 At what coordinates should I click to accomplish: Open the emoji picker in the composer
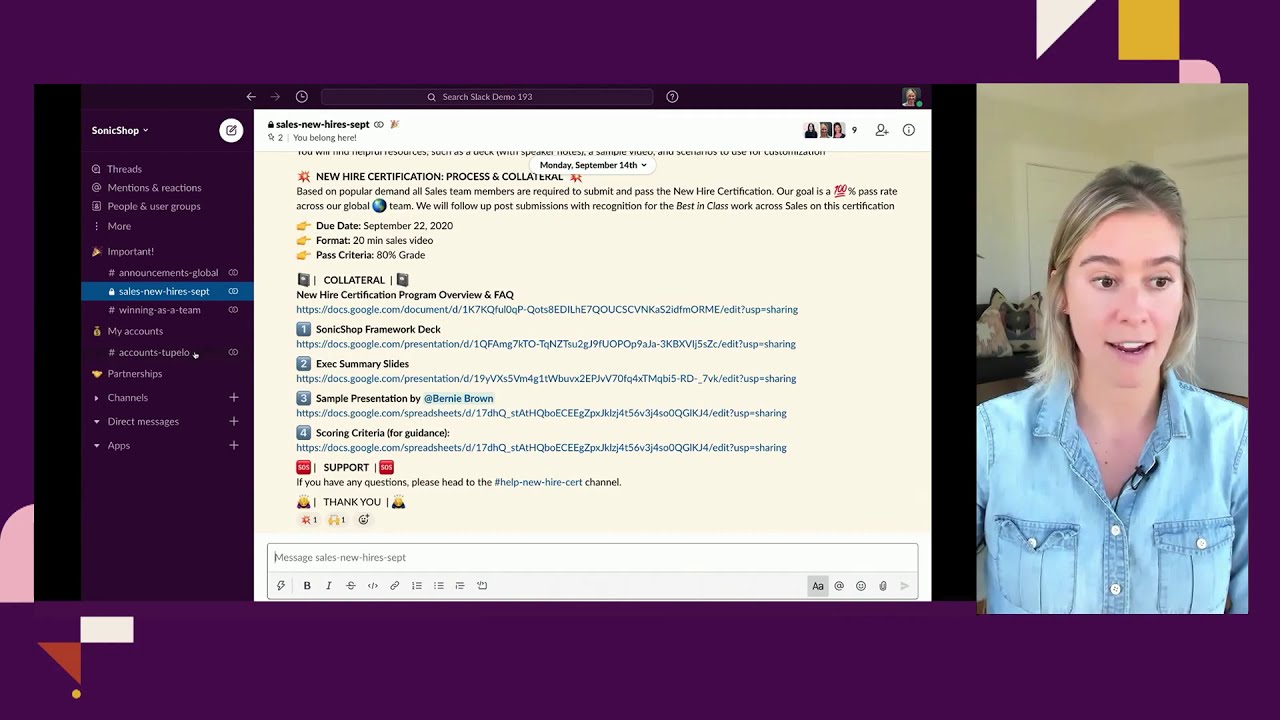click(x=861, y=586)
